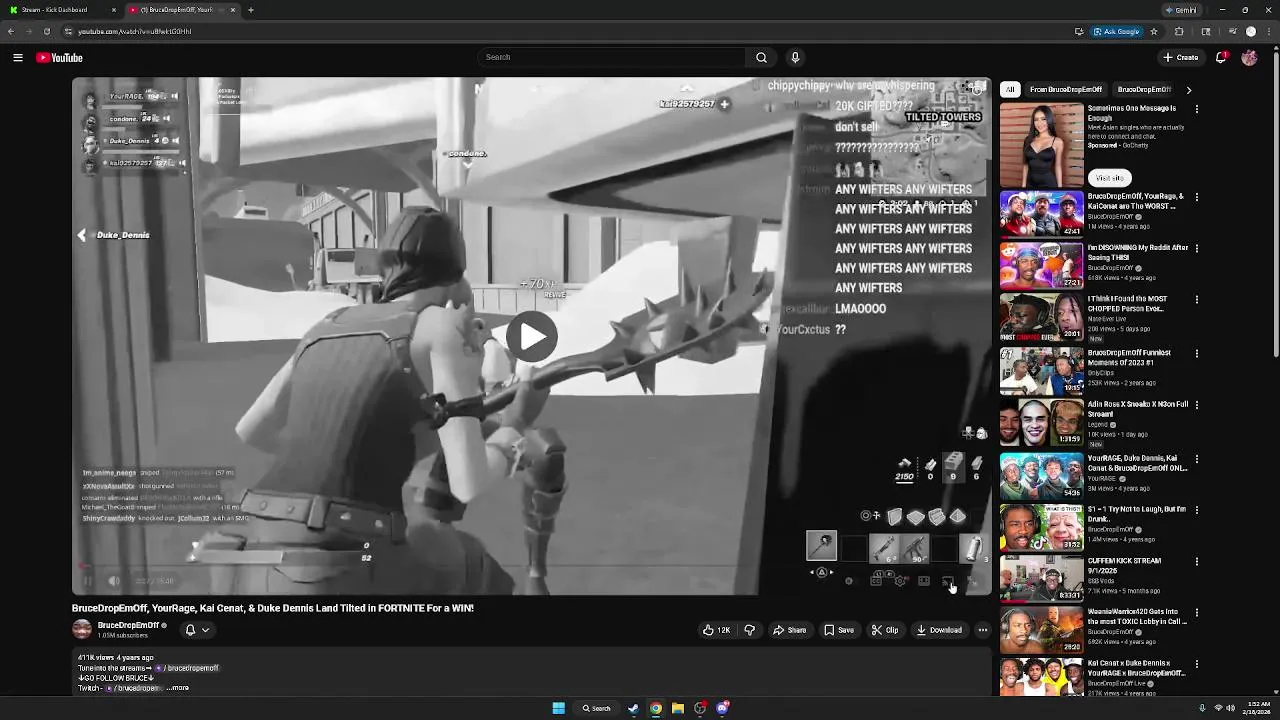Close the Kick Dashboard tab
Viewport: 1280px width, 720px height.
pos(114,10)
